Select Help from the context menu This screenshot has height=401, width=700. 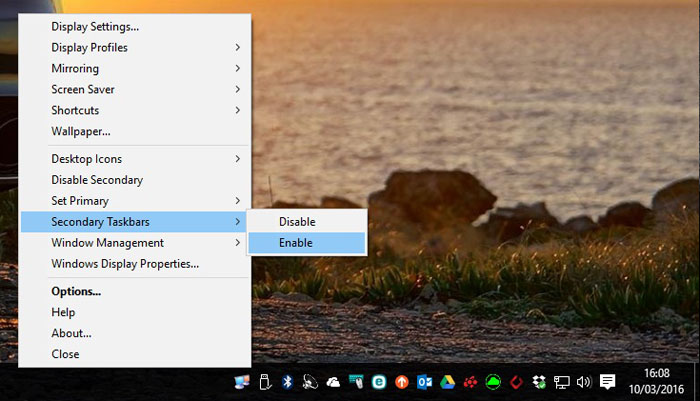coord(134,312)
